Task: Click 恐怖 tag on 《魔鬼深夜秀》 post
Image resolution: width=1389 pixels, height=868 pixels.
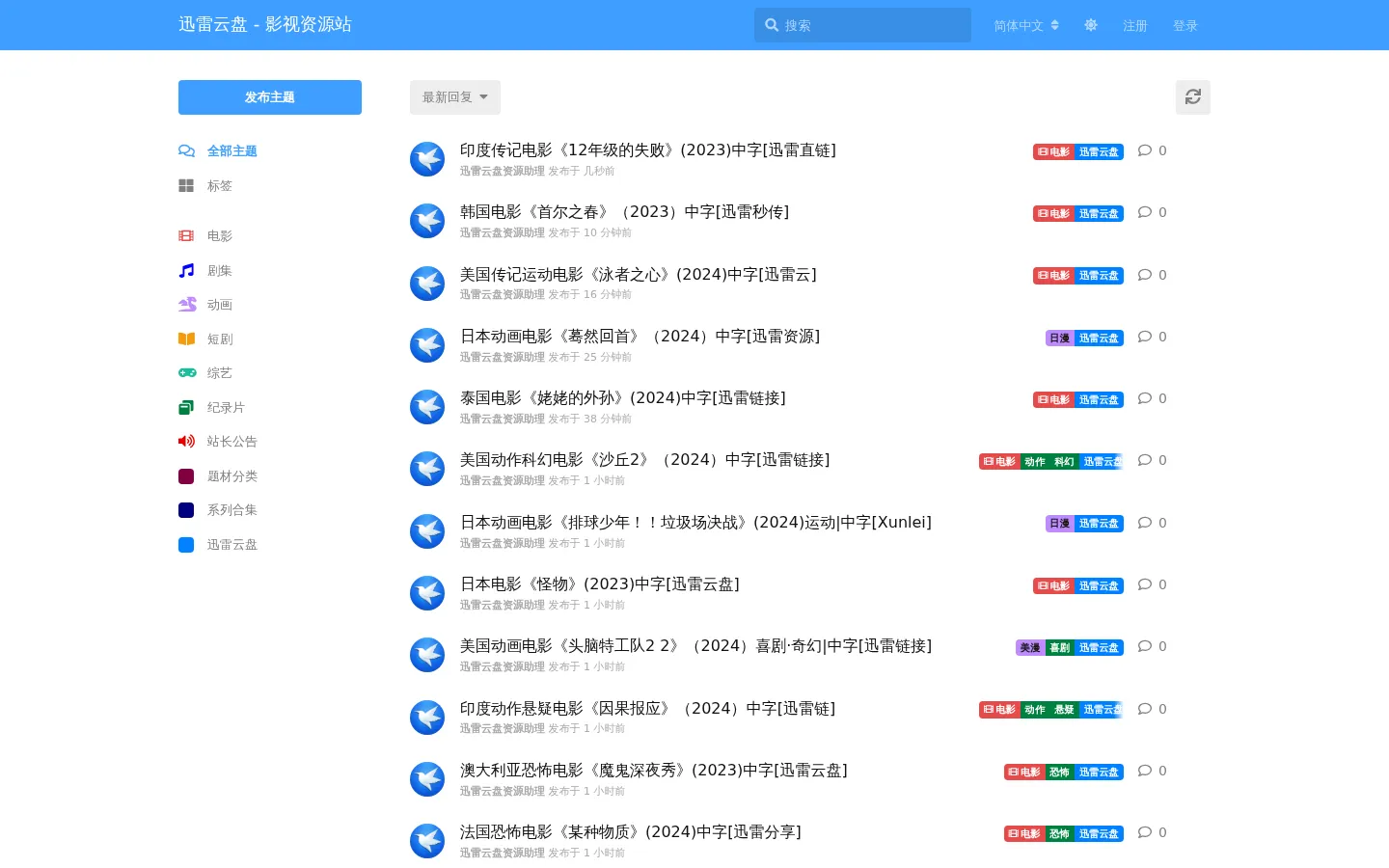Action: (1059, 773)
